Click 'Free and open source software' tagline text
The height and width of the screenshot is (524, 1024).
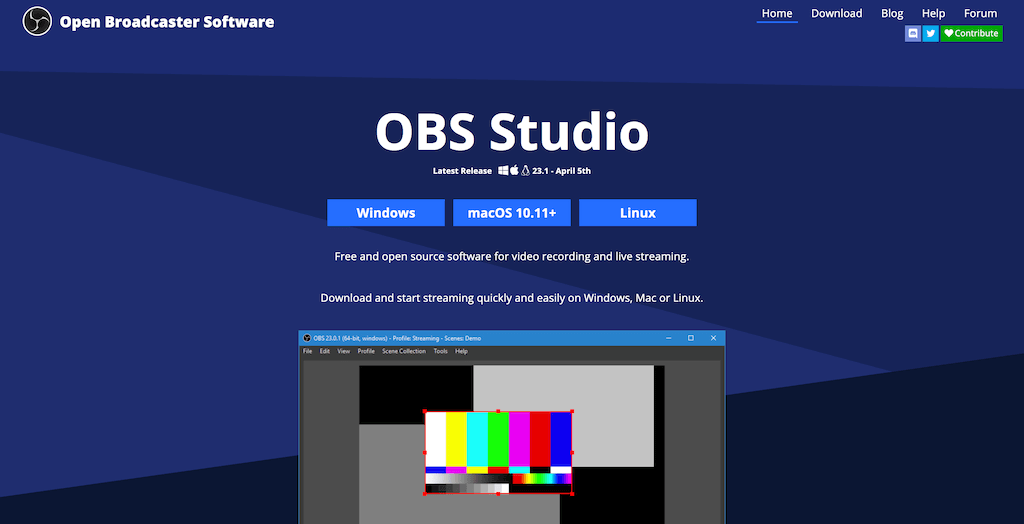[512, 257]
